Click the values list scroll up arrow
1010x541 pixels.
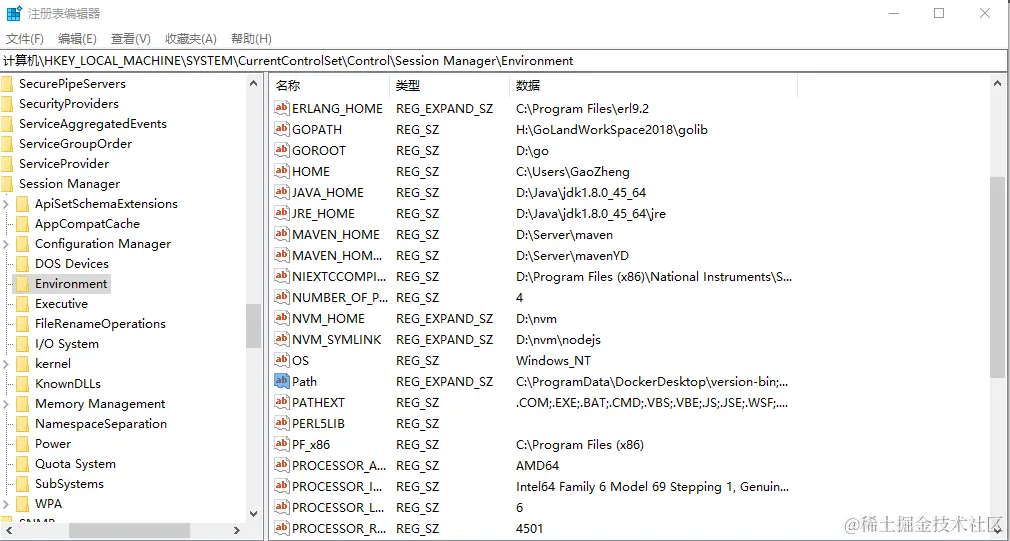pos(996,82)
